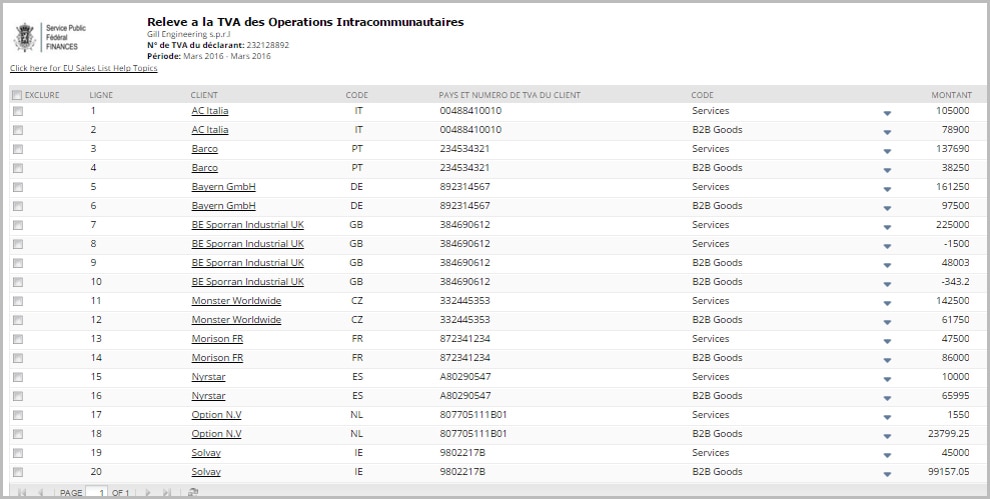This screenshot has width=990, height=499.
Task: Open BE Sporran Industrial UK link on line 7
Action: click(x=248, y=225)
